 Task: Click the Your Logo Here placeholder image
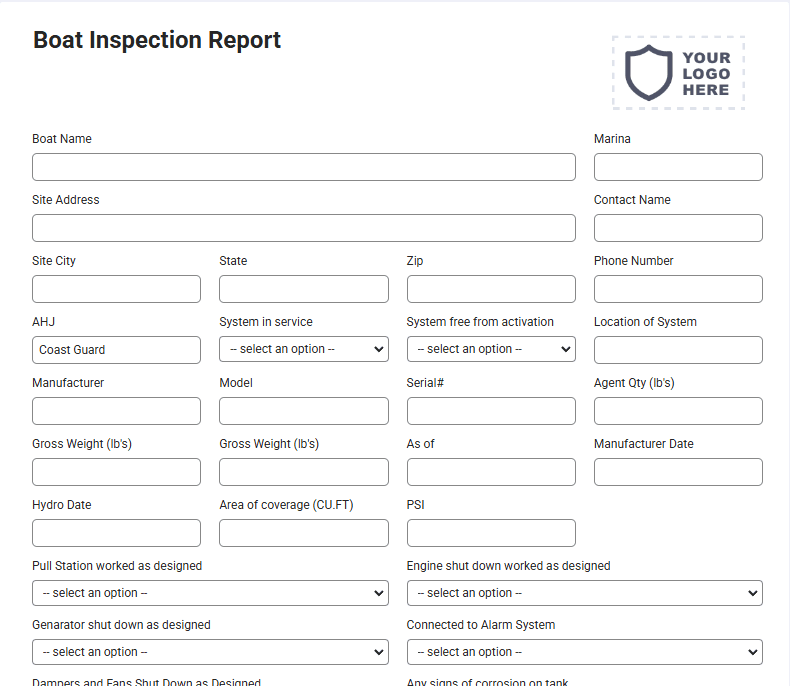pos(678,73)
